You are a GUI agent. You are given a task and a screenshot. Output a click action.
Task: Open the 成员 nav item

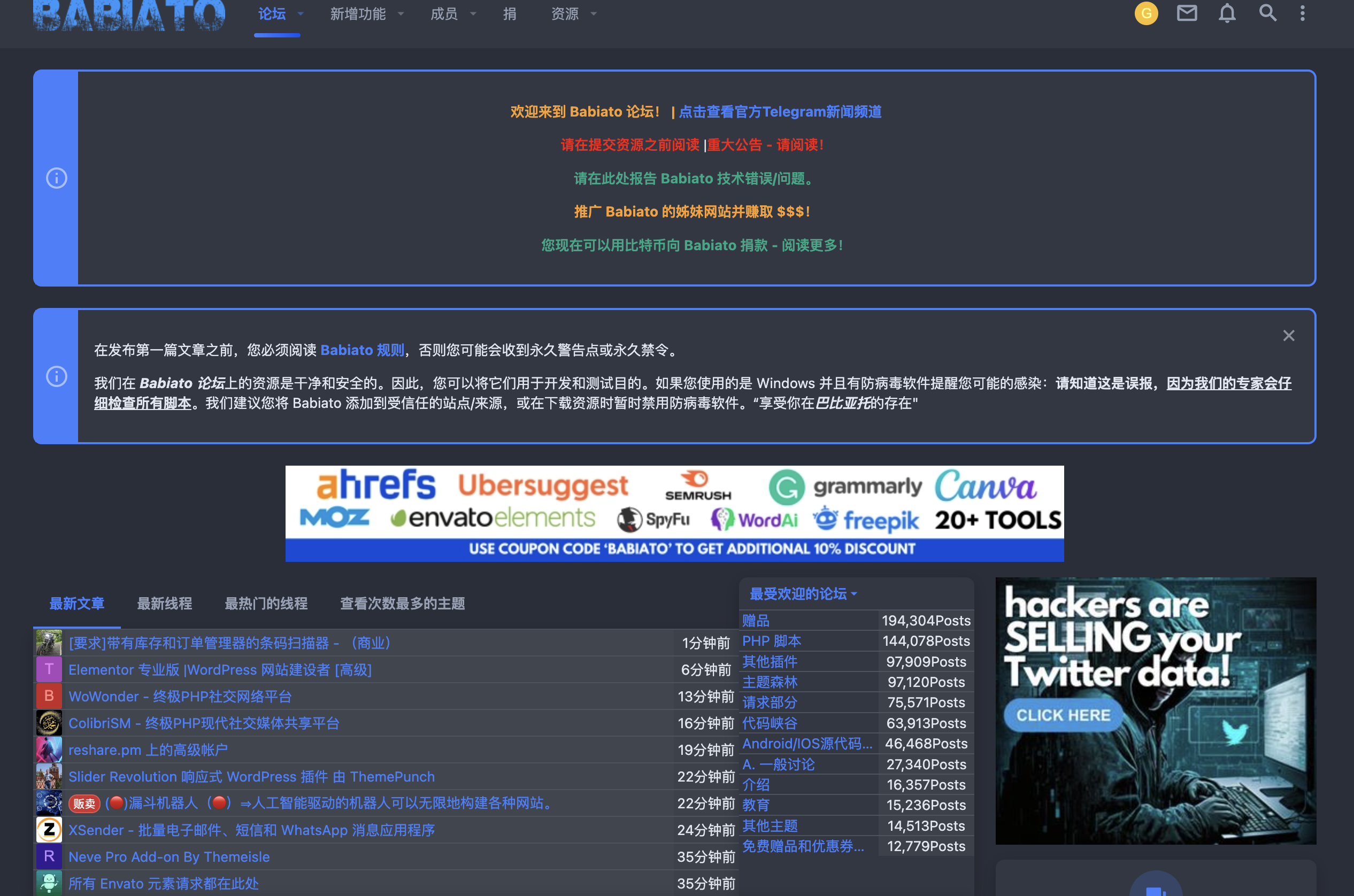click(x=444, y=14)
